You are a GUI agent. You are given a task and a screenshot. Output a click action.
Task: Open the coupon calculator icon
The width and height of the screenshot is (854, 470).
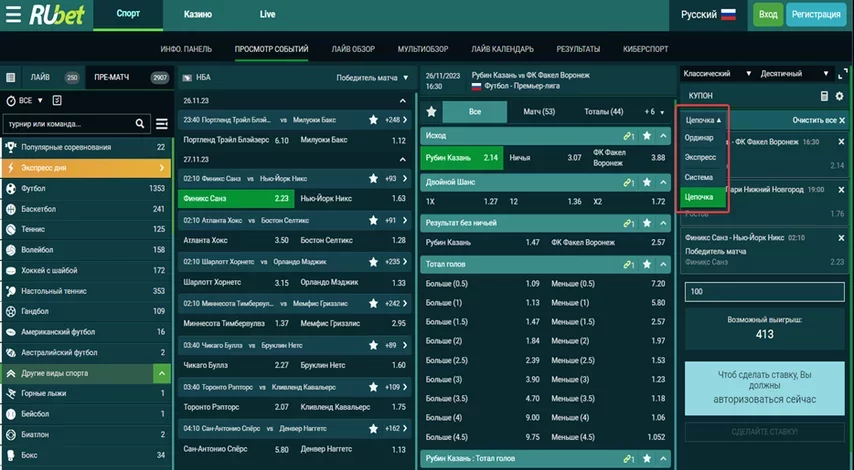(x=824, y=96)
